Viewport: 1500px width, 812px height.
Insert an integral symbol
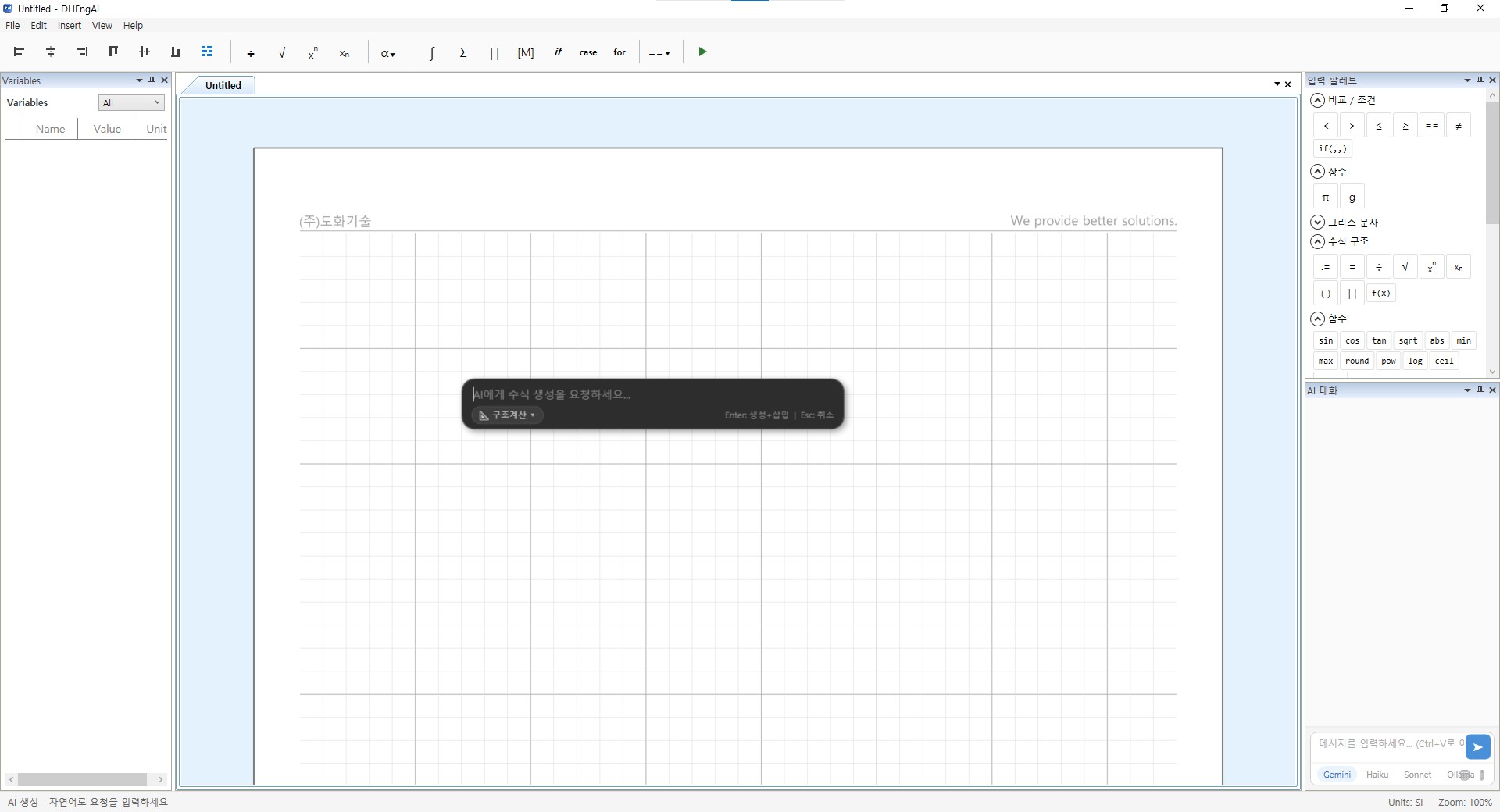(431, 52)
